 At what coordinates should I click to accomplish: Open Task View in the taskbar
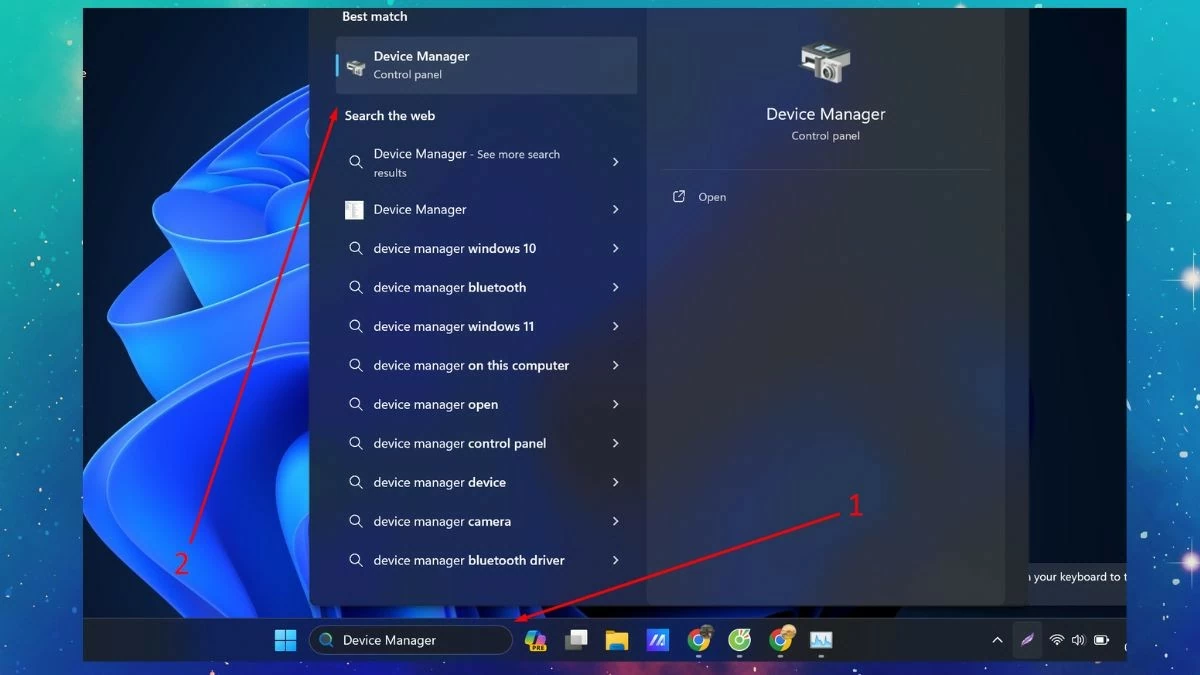click(x=576, y=640)
